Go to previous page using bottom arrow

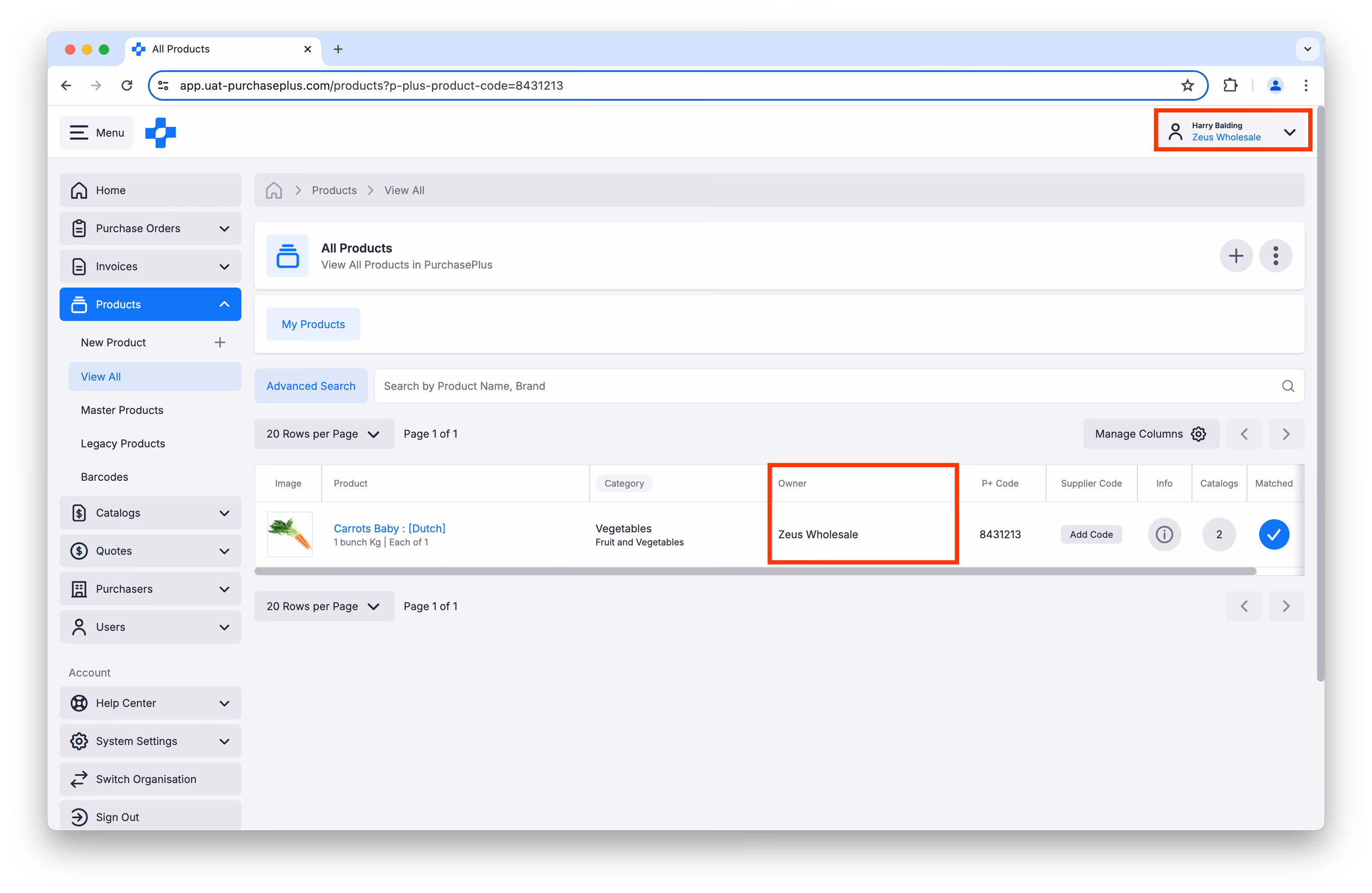[1244, 606]
